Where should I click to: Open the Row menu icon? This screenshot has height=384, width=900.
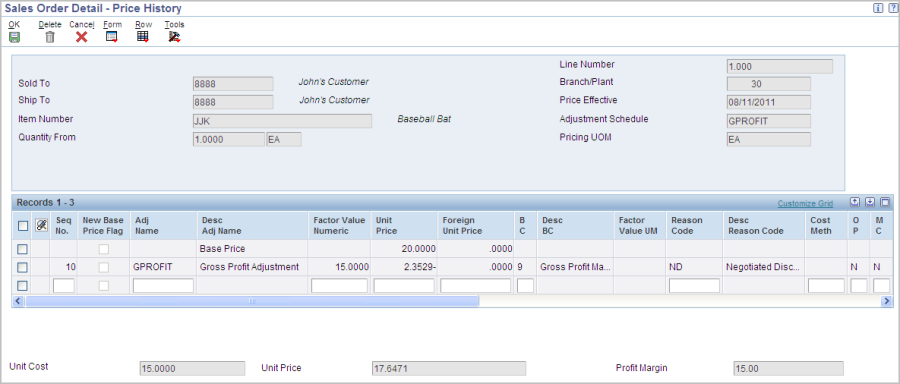point(143,37)
